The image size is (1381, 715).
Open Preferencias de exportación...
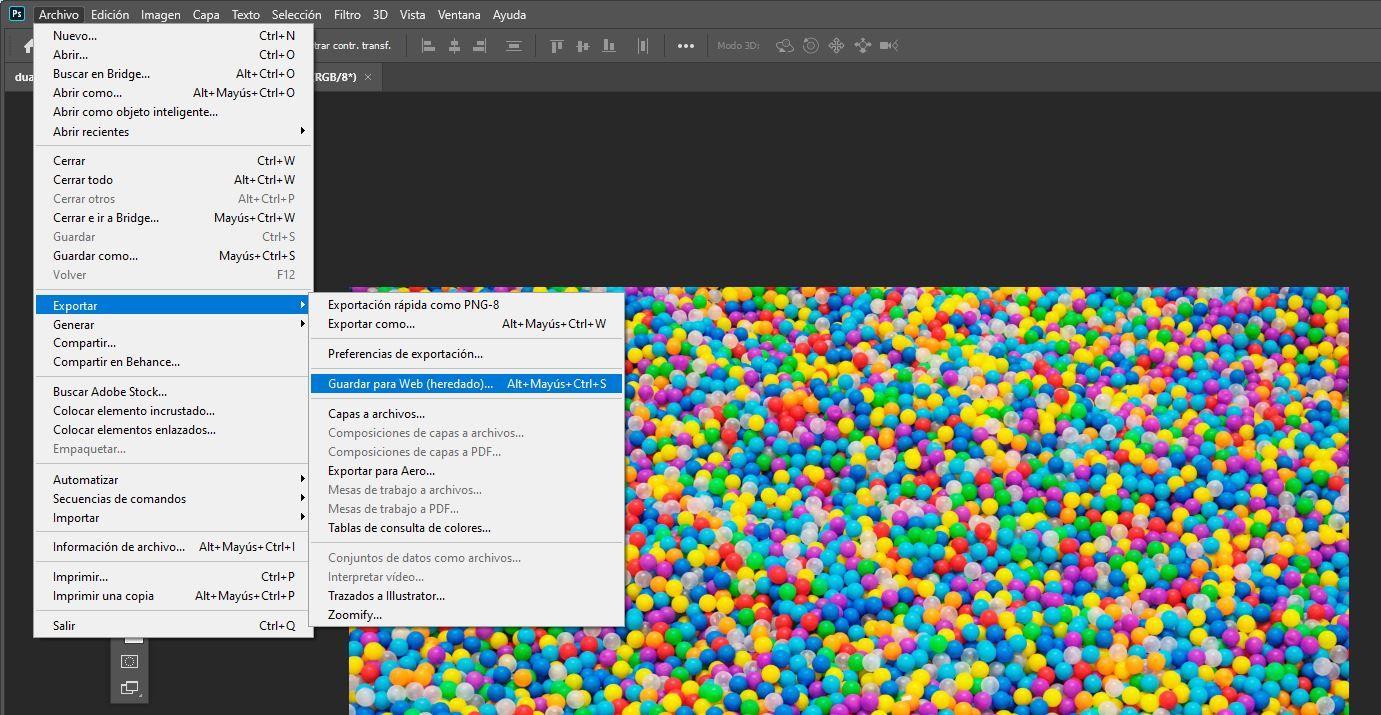click(467, 354)
